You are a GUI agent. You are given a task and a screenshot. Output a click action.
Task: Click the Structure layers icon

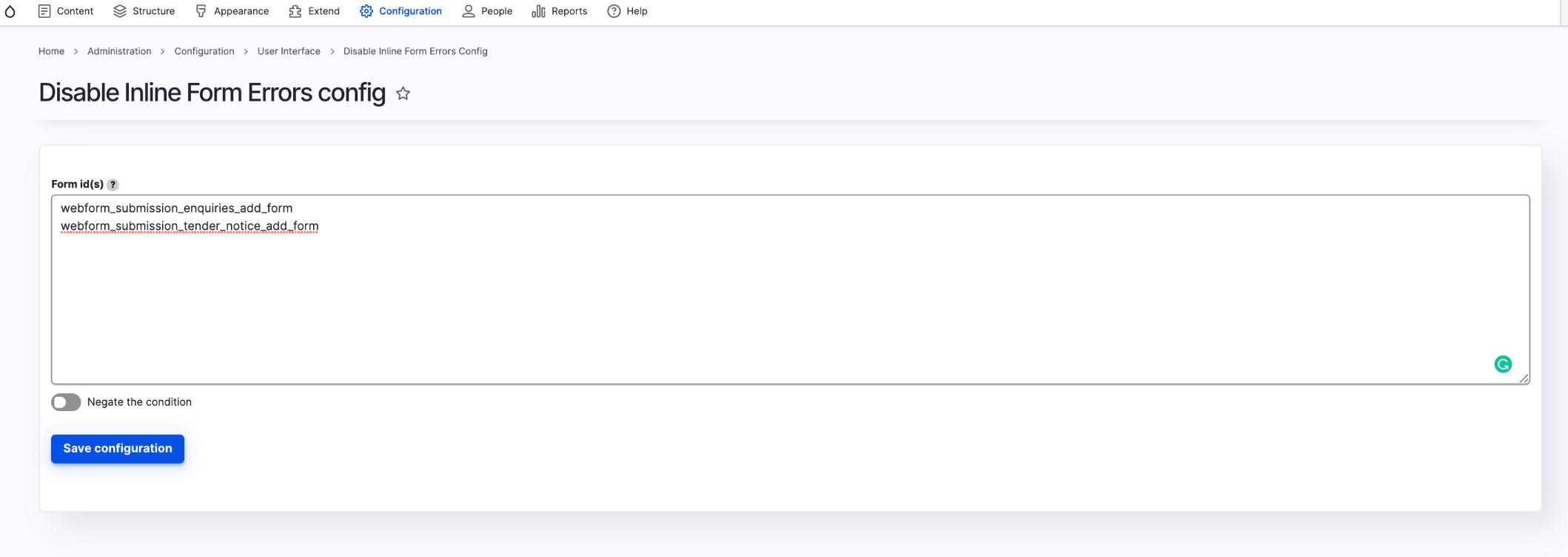coord(120,11)
